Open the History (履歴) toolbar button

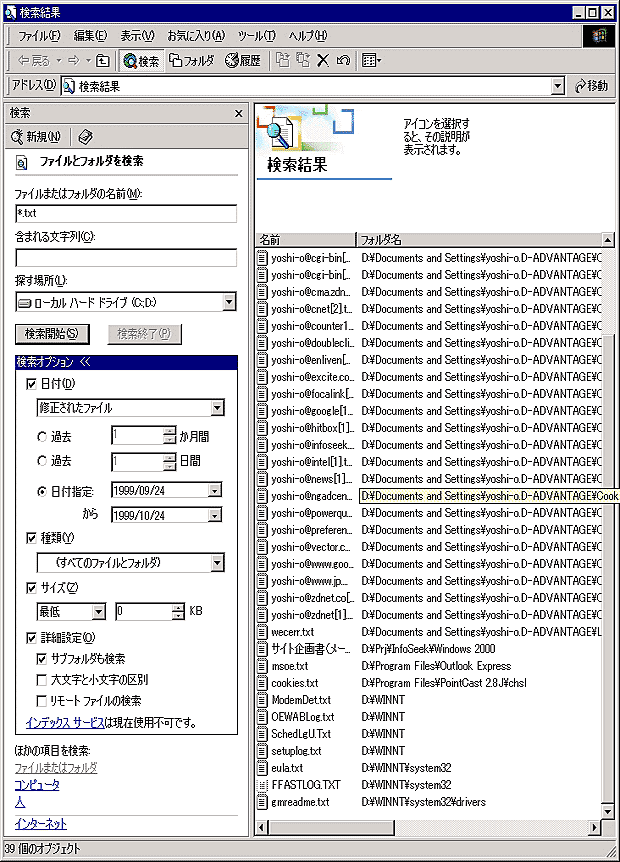(243, 60)
